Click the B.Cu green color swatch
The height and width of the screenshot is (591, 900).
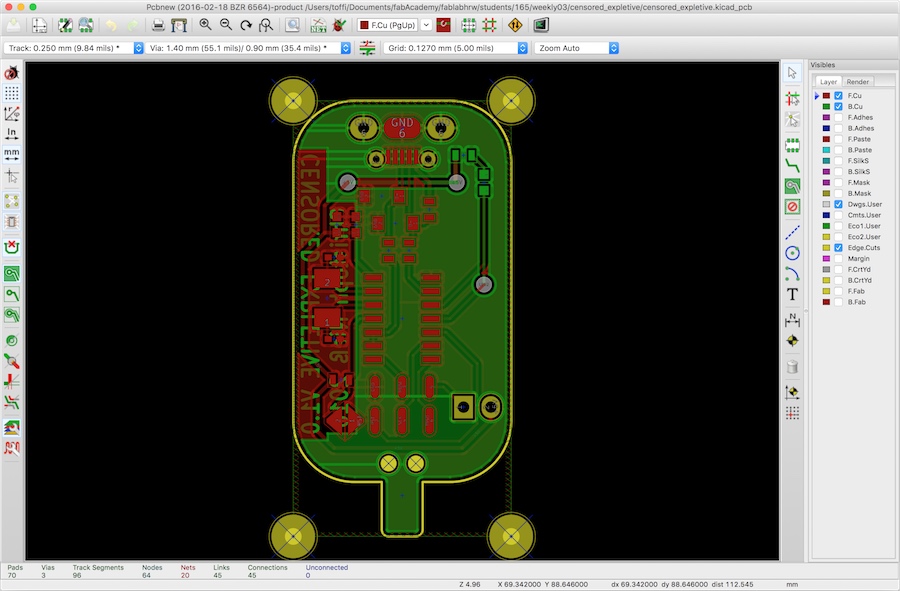(827, 107)
